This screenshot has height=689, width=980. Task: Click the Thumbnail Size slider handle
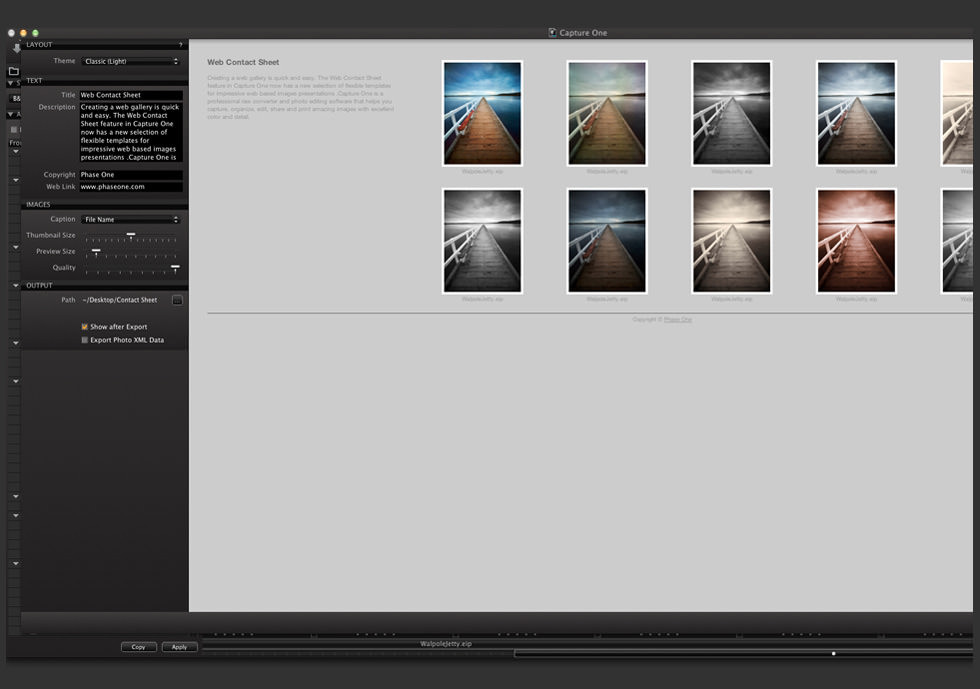[x=131, y=235]
